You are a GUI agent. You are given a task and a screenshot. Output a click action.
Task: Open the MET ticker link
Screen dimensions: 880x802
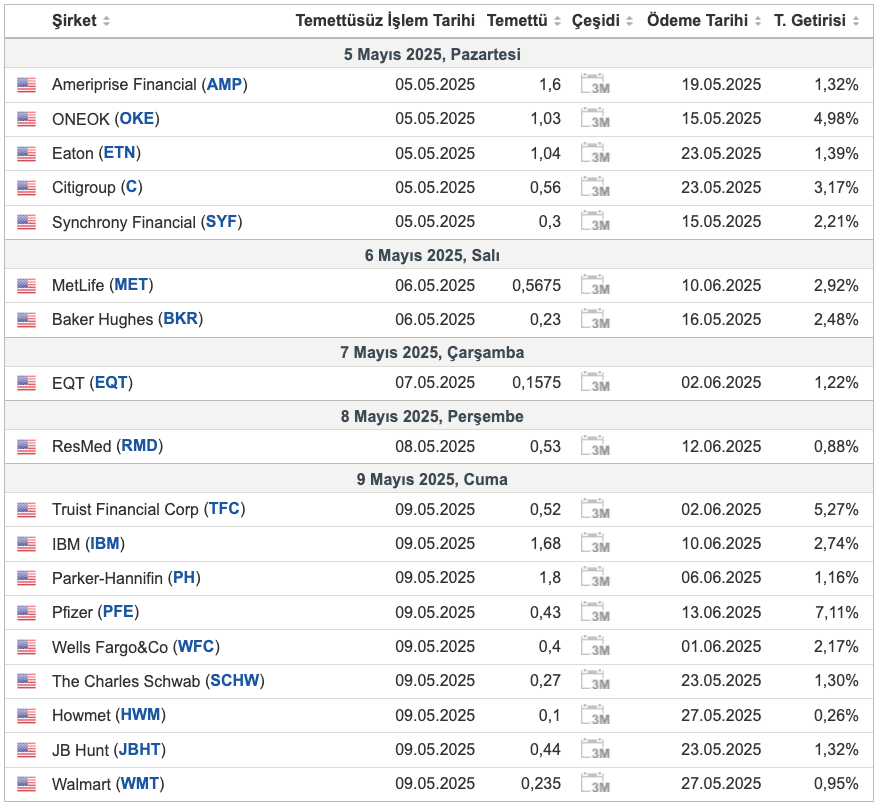[x=131, y=285]
